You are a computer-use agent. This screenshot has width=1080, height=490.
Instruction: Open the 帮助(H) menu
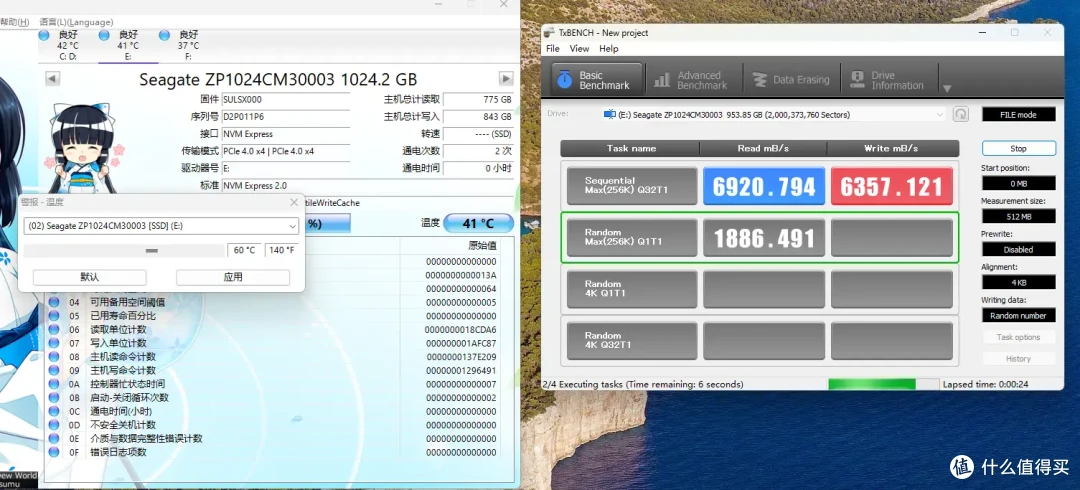coord(14,22)
